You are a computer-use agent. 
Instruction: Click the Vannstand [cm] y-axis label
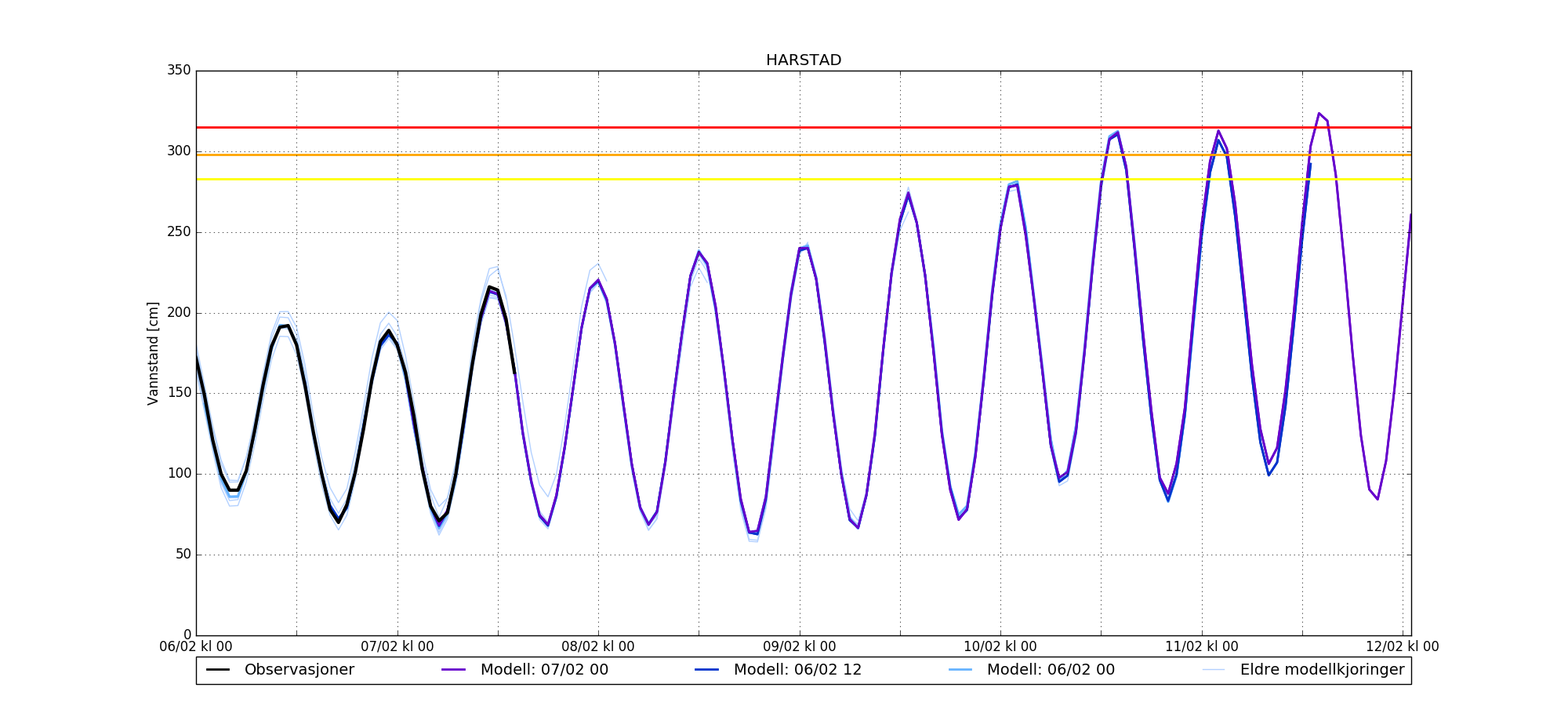(153, 353)
